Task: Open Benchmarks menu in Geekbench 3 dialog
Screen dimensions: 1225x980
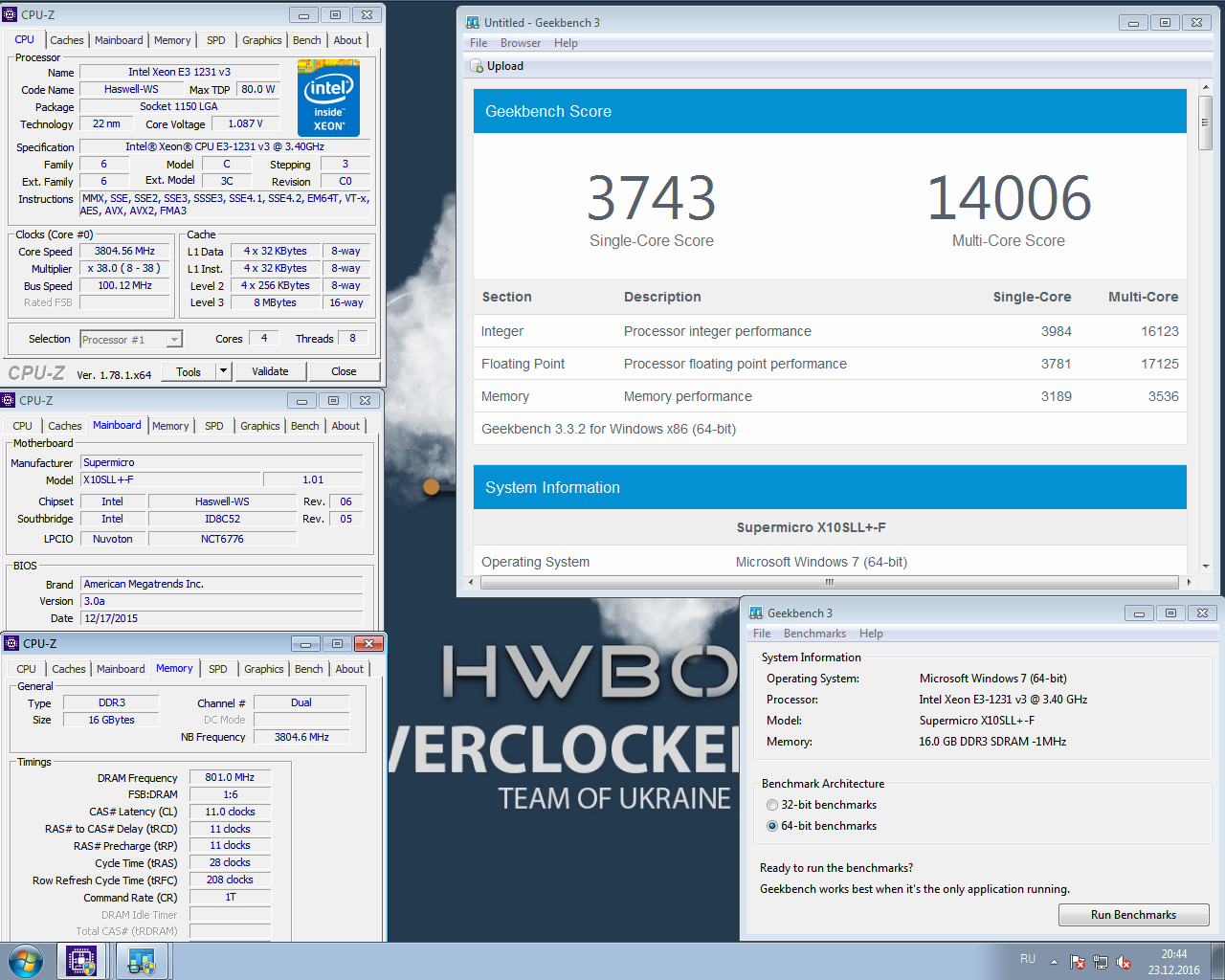Action: click(814, 634)
